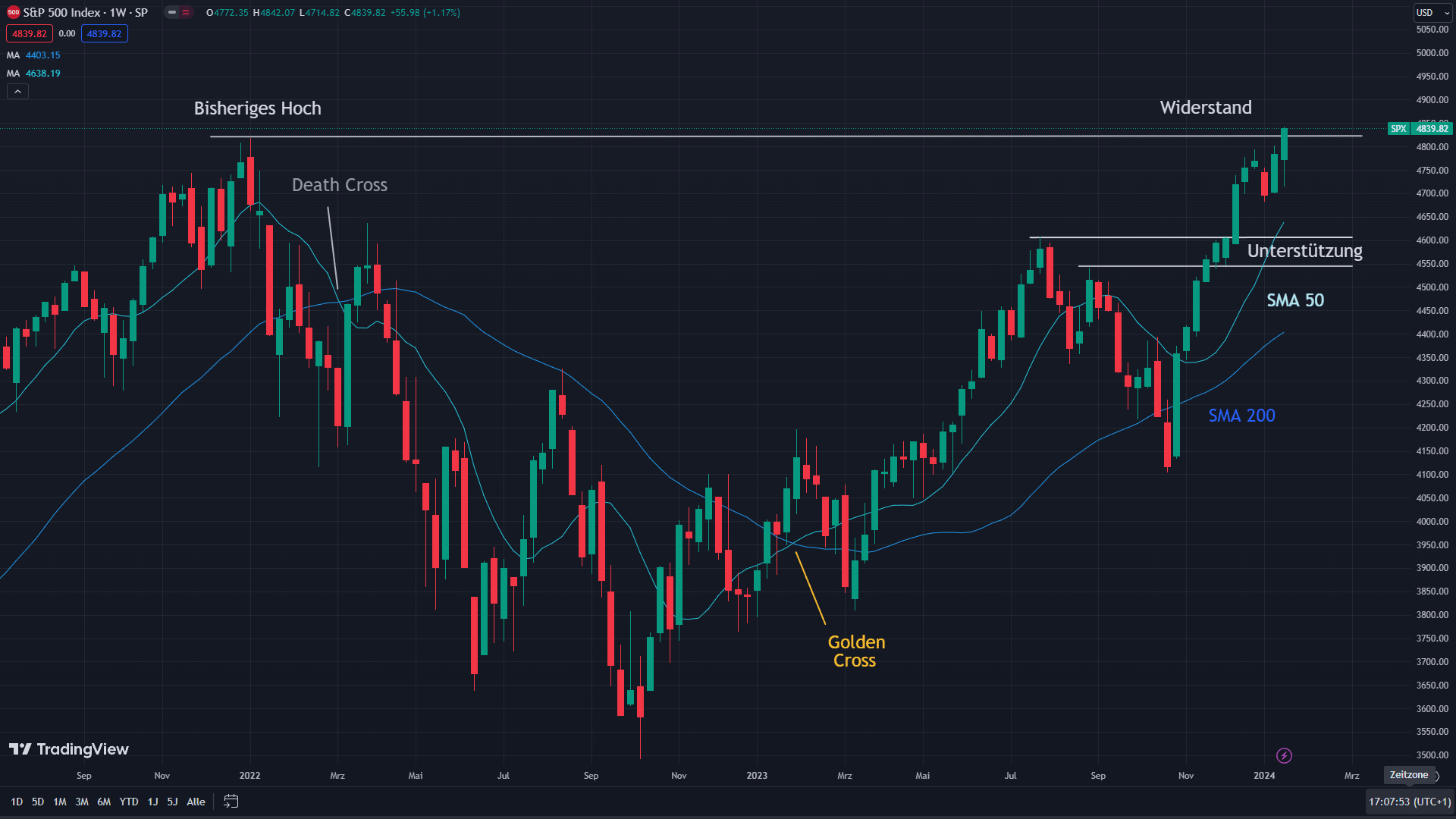Click the 2023 label on time axis

[757, 776]
